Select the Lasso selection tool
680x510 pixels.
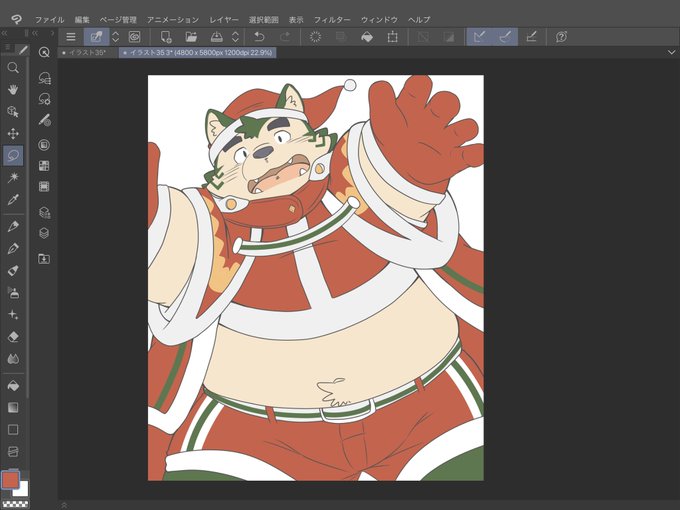click(13, 155)
